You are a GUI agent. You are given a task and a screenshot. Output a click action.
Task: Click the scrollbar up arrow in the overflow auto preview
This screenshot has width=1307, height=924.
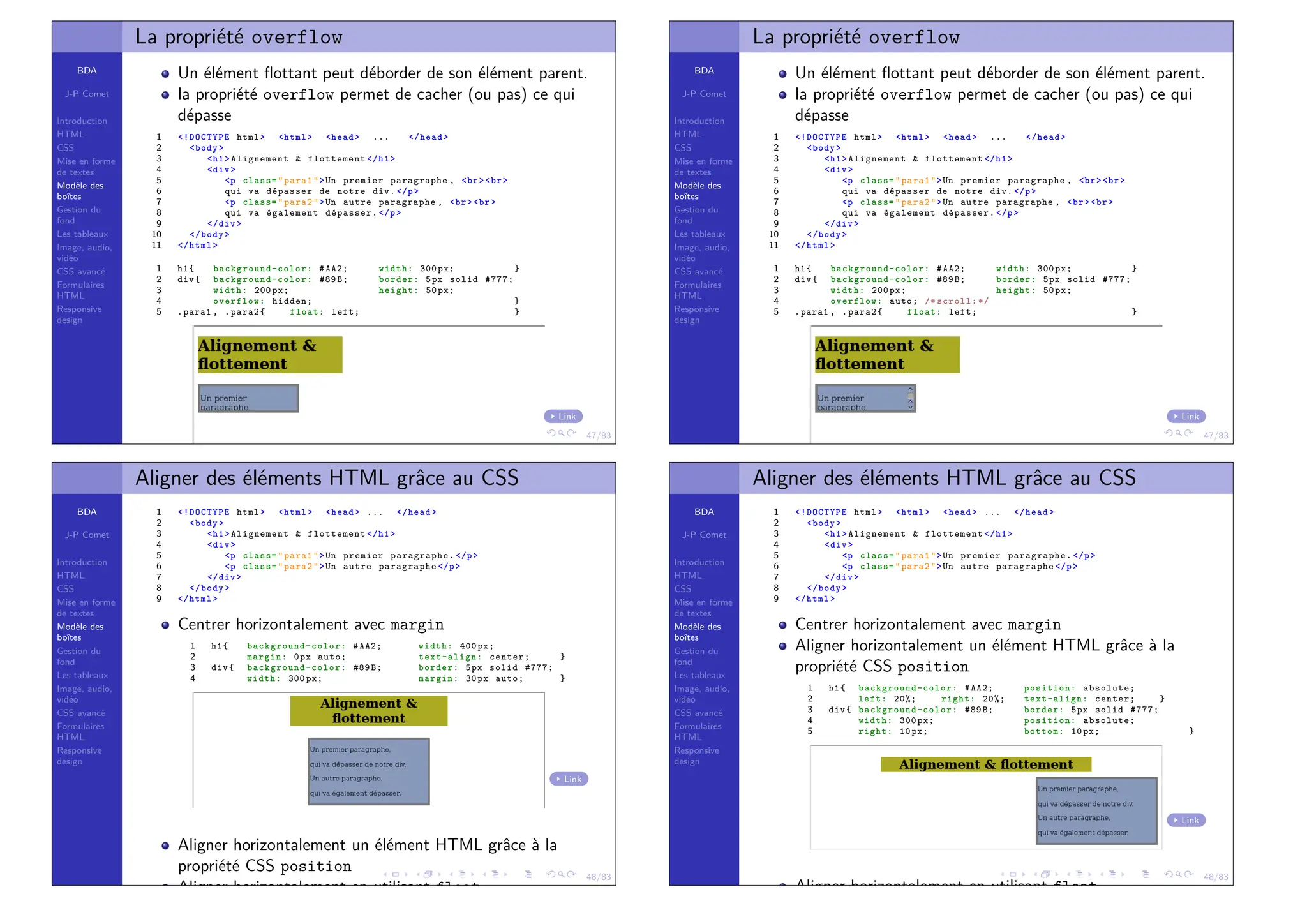click(910, 389)
